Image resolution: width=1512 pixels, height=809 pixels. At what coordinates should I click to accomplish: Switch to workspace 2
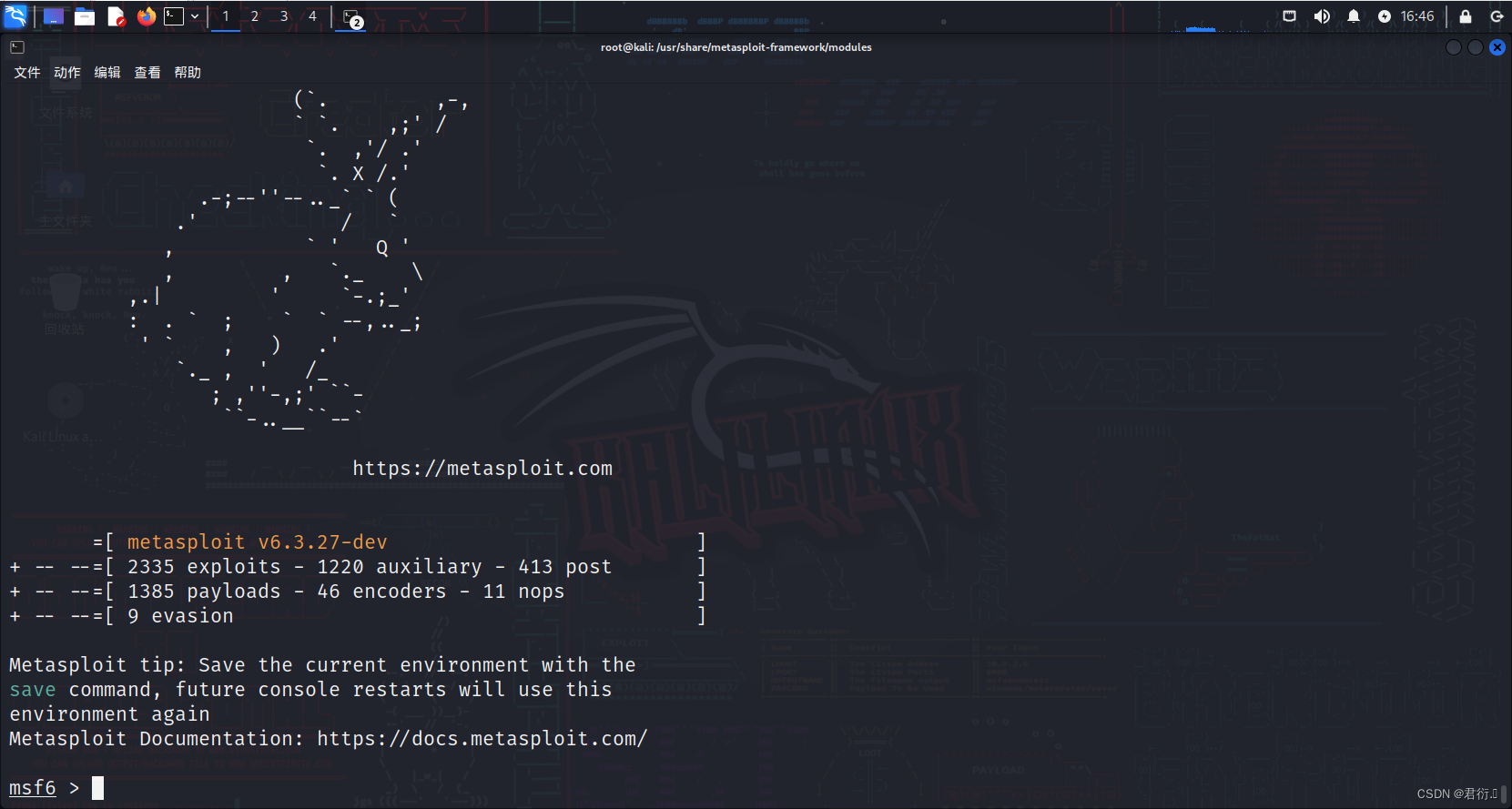pyautogui.click(x=255, y=16)
